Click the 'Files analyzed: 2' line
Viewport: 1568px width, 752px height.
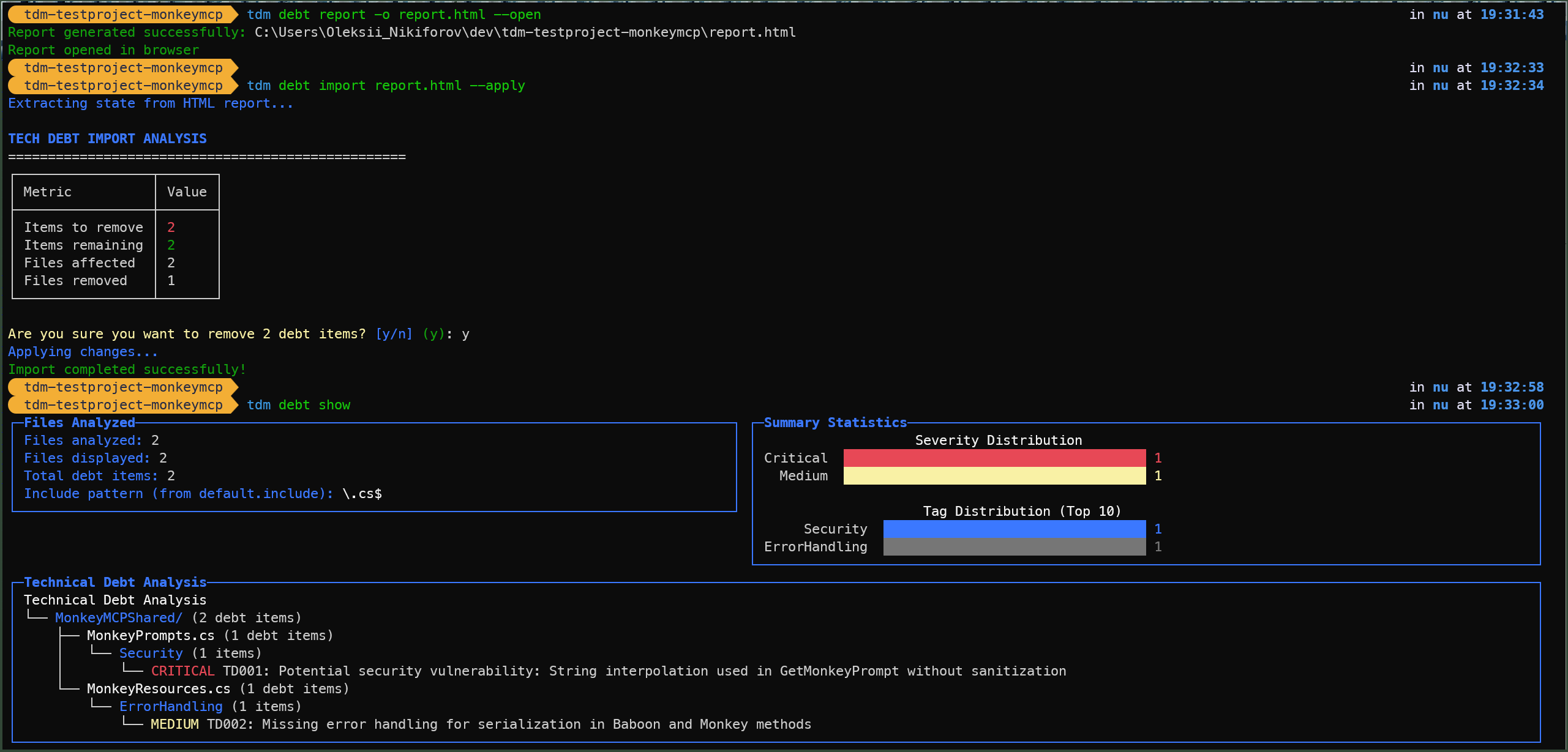(x=91, y=441)
